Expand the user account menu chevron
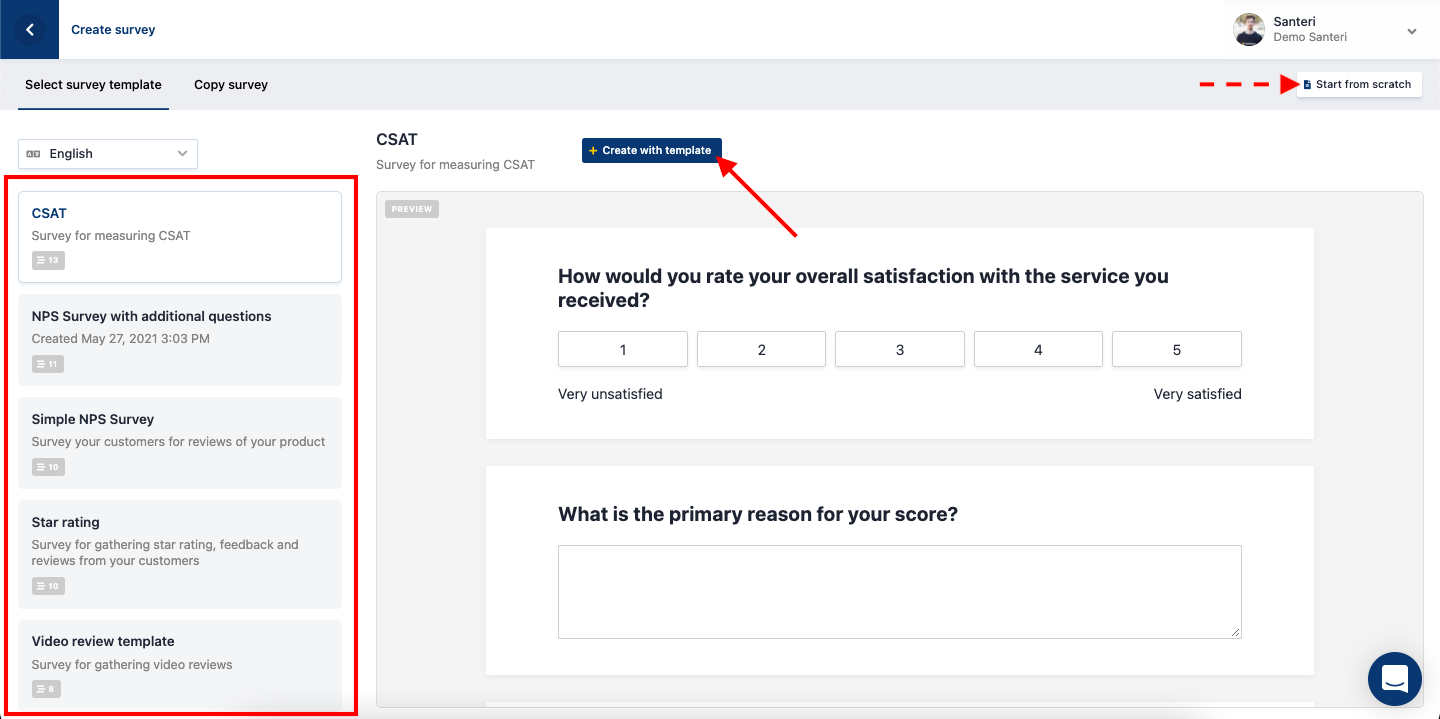The width and height of the screenshot is (1440, 719). (1412, 31)
